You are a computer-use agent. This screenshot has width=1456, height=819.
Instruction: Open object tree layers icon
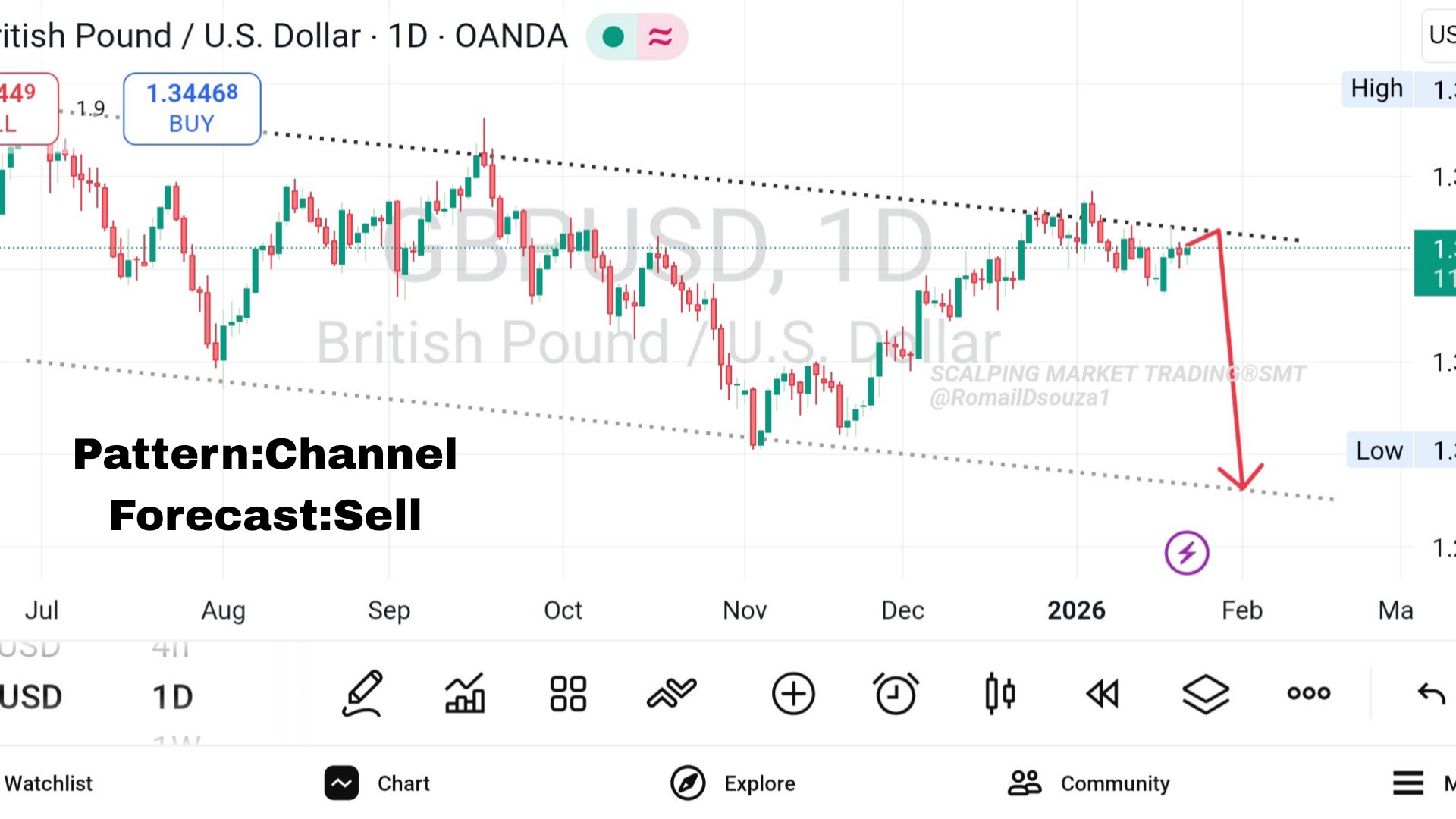[x=1206, y=693]
